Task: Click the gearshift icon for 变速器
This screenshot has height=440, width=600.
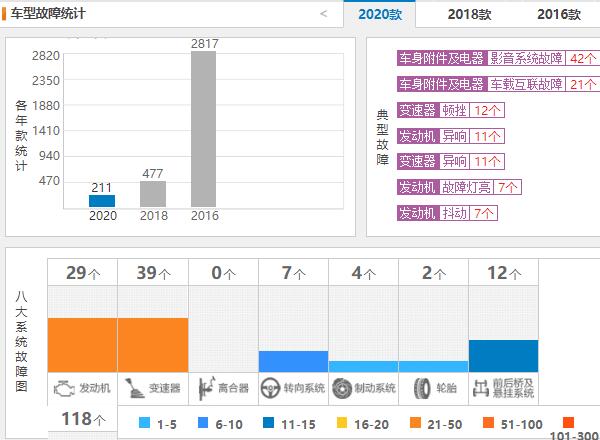Action: 135,388
